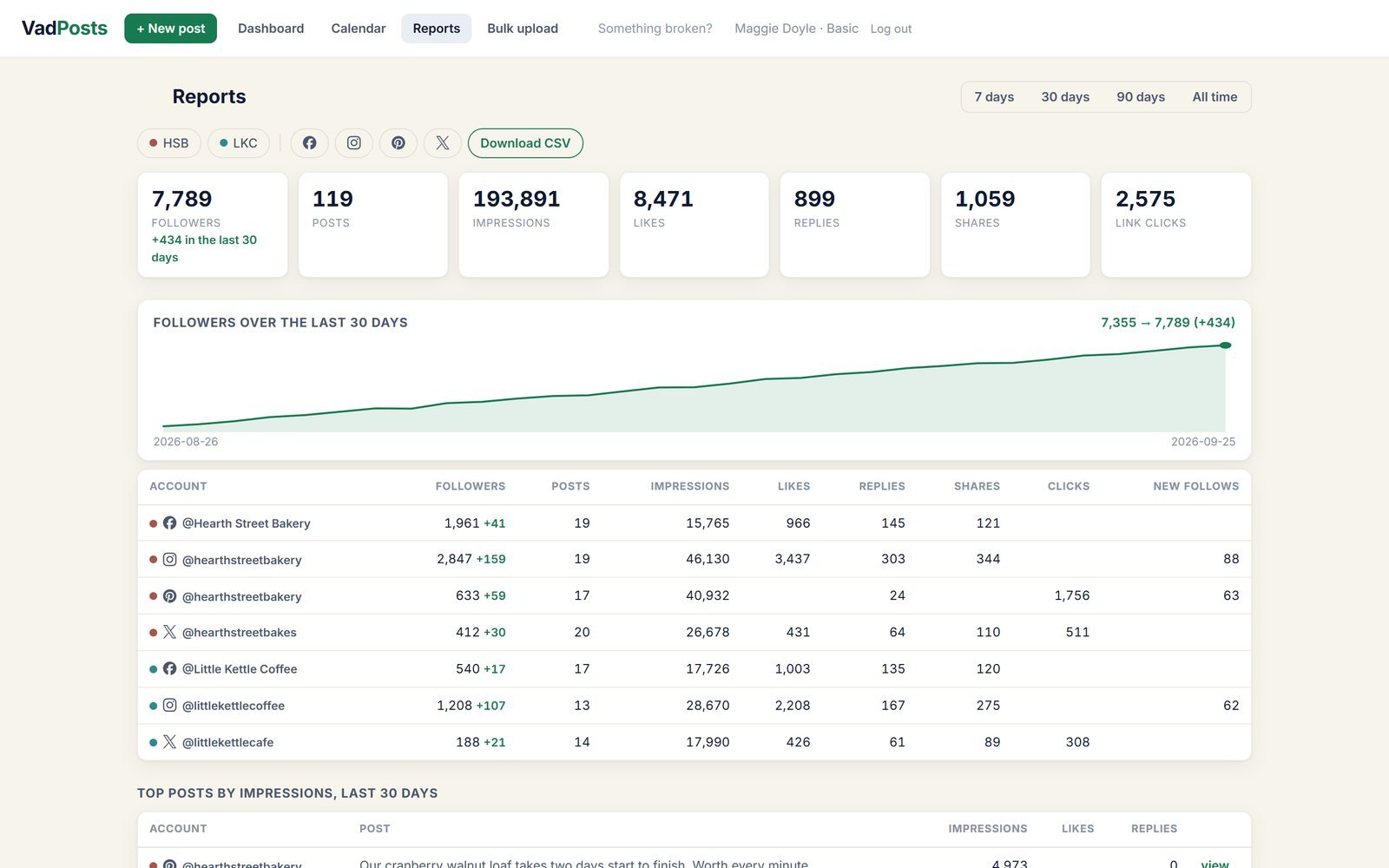Click the 7,355 → 7,789 (+434) summary

(x=1168, y=323)
